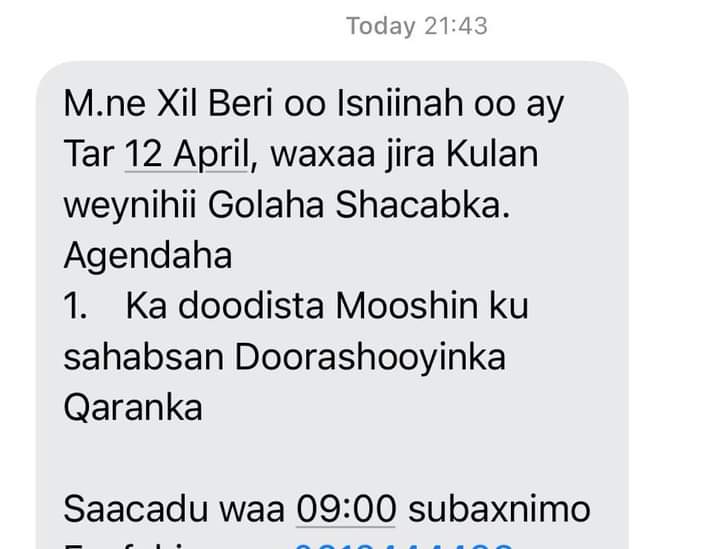The width and height of the screenshot is (720, 549).
Task: Click the word "Mooshin" in agenda item
Action: tap(407, 306)
